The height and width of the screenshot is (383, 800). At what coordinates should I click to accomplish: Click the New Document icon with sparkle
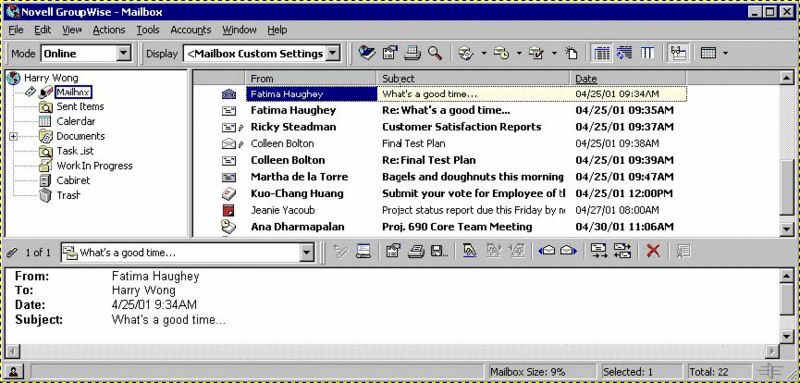(571, 53)
